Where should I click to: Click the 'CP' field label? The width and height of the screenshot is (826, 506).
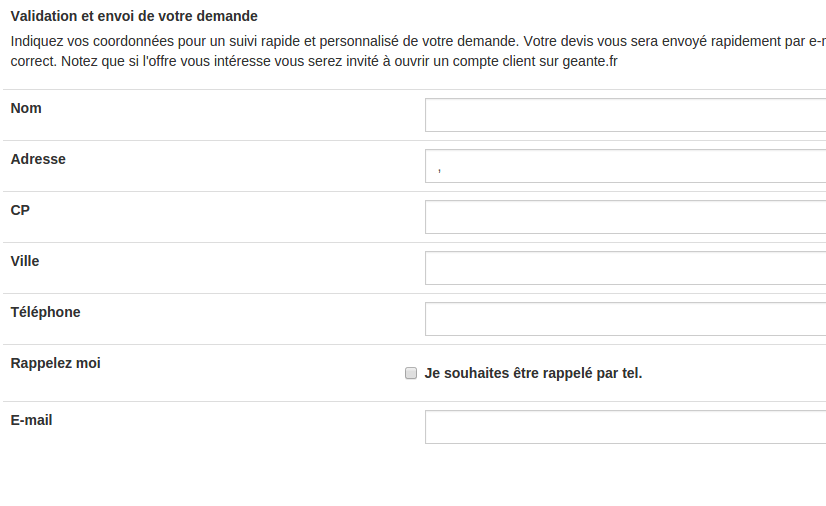20,210
